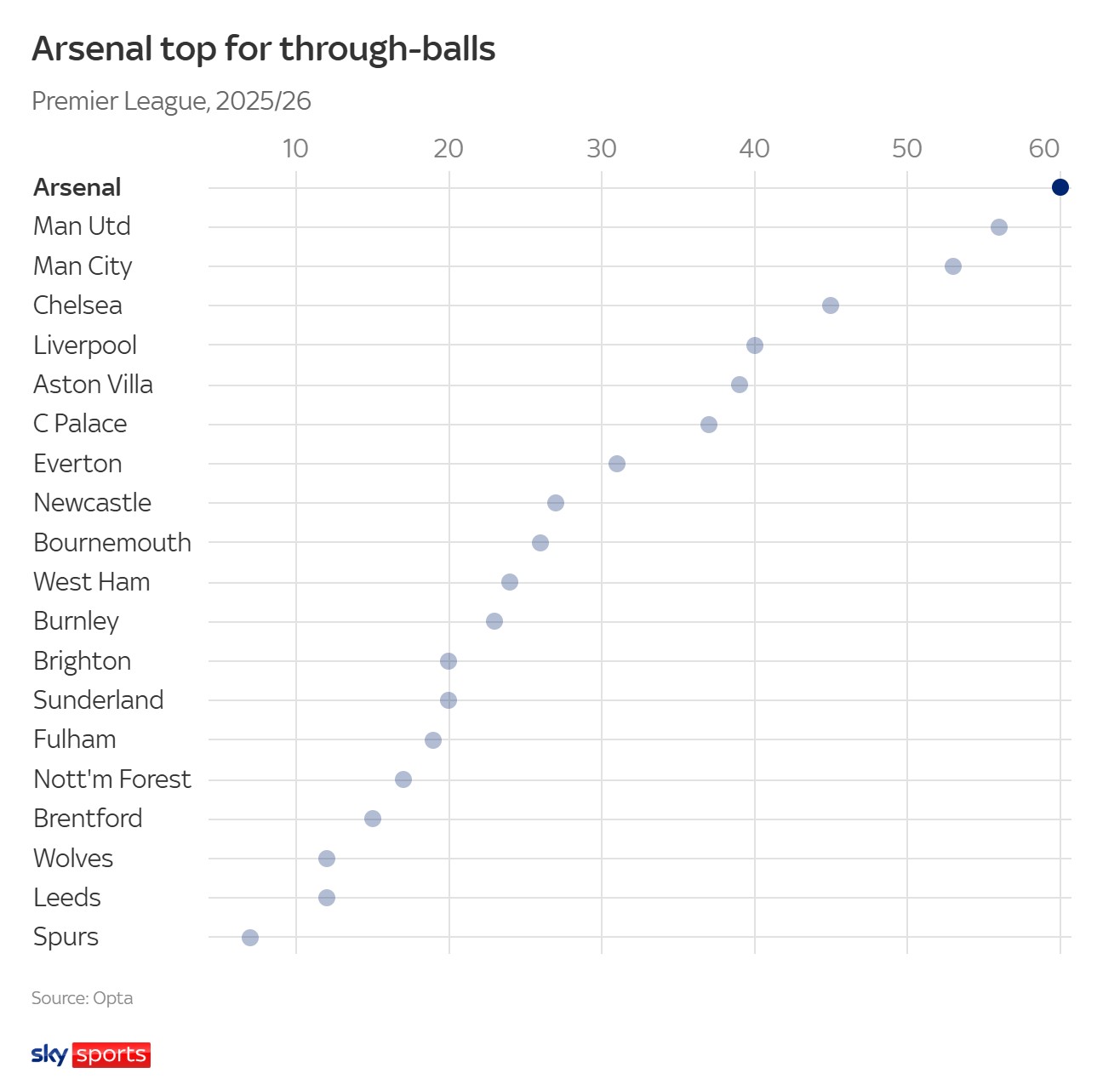Select the Aston Villa team label
The width and height of the screenshot is (1120, 1079).
coord(93,385)
